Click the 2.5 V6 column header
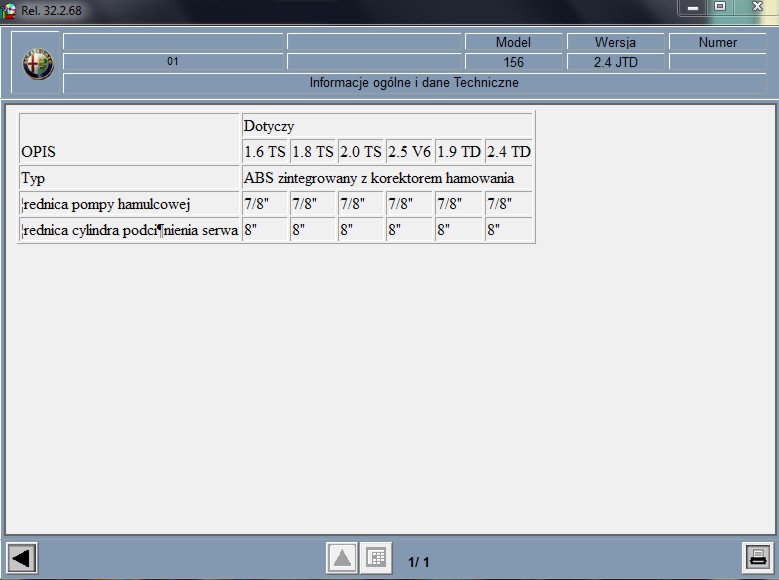This screenshot has width=779, height=580. click(x=409, y=152)
